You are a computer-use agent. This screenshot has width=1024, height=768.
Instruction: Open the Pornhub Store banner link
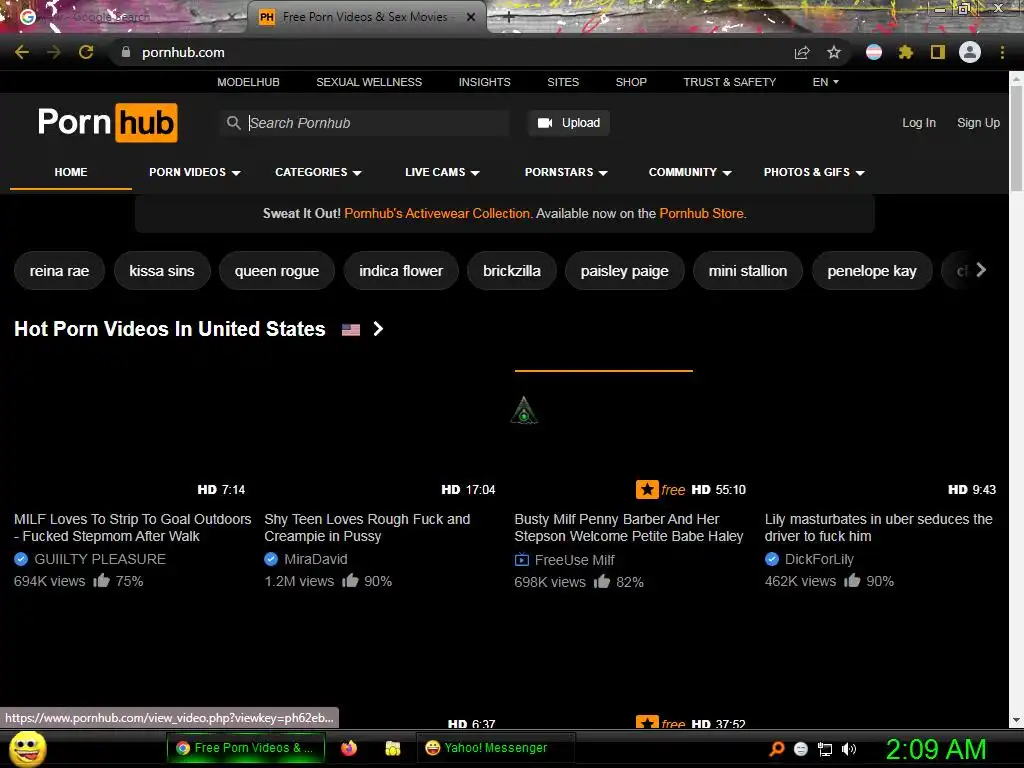[701, 214]
